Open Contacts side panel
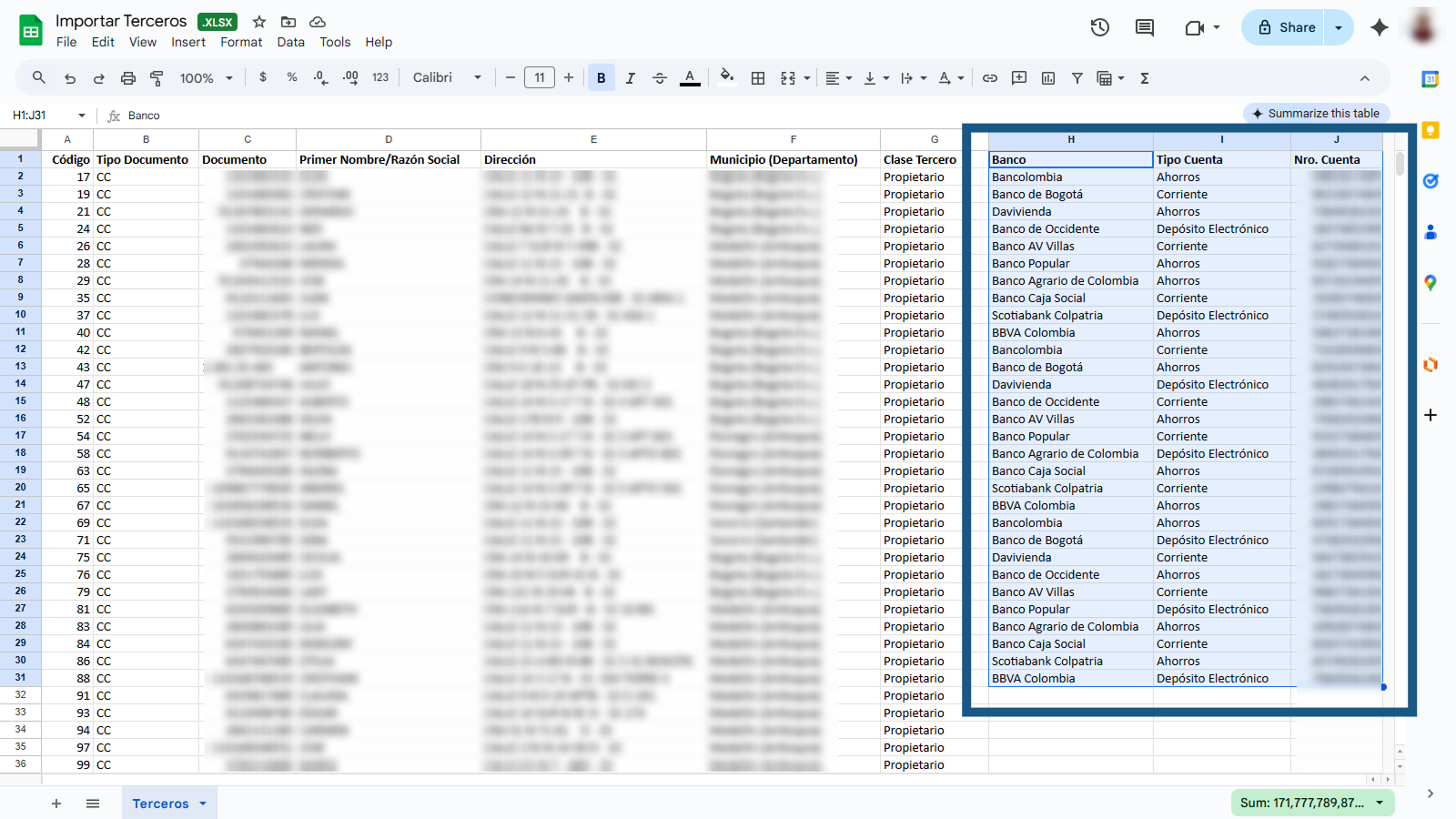 (1431, 232)
